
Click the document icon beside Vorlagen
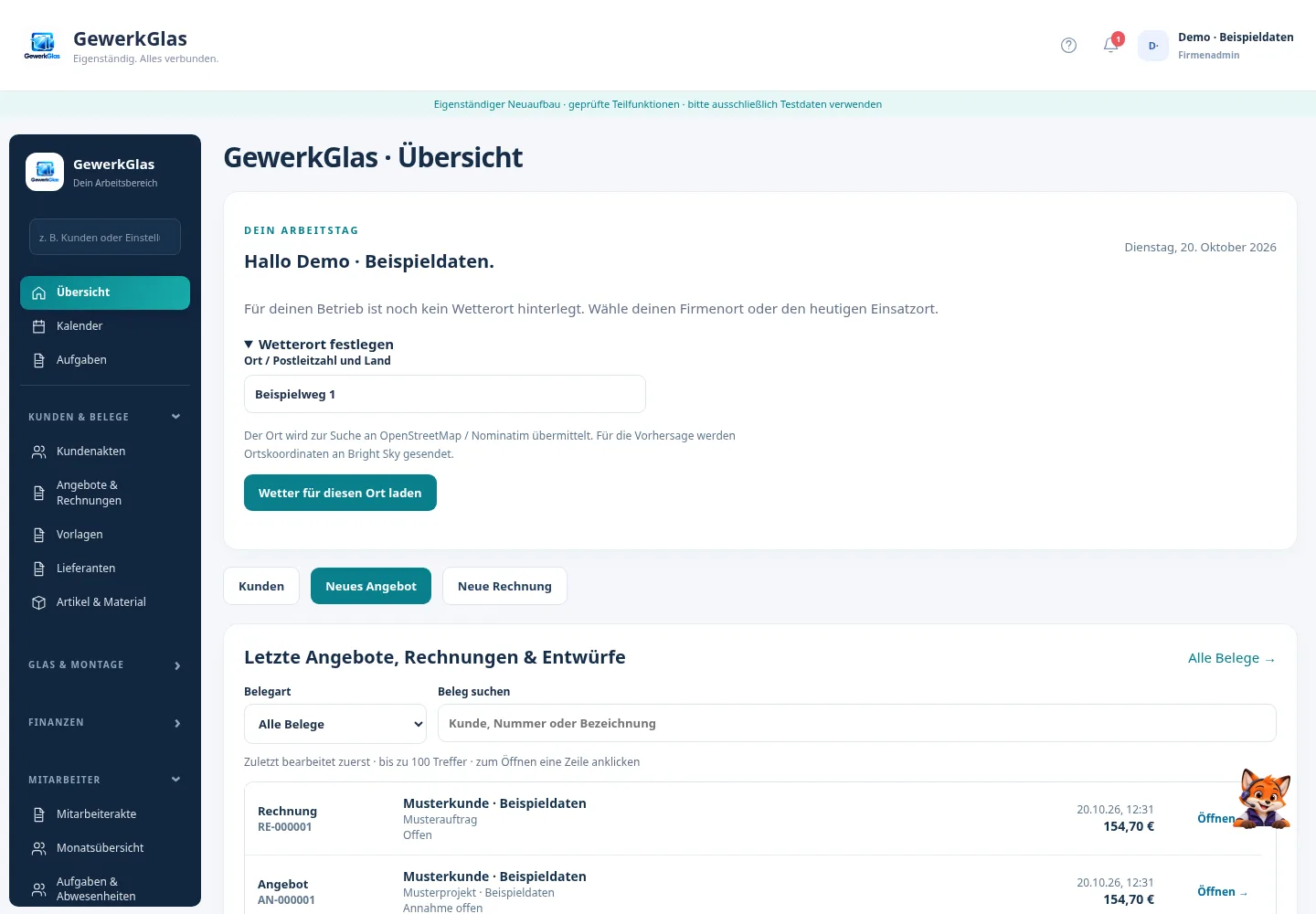(38, 535)
